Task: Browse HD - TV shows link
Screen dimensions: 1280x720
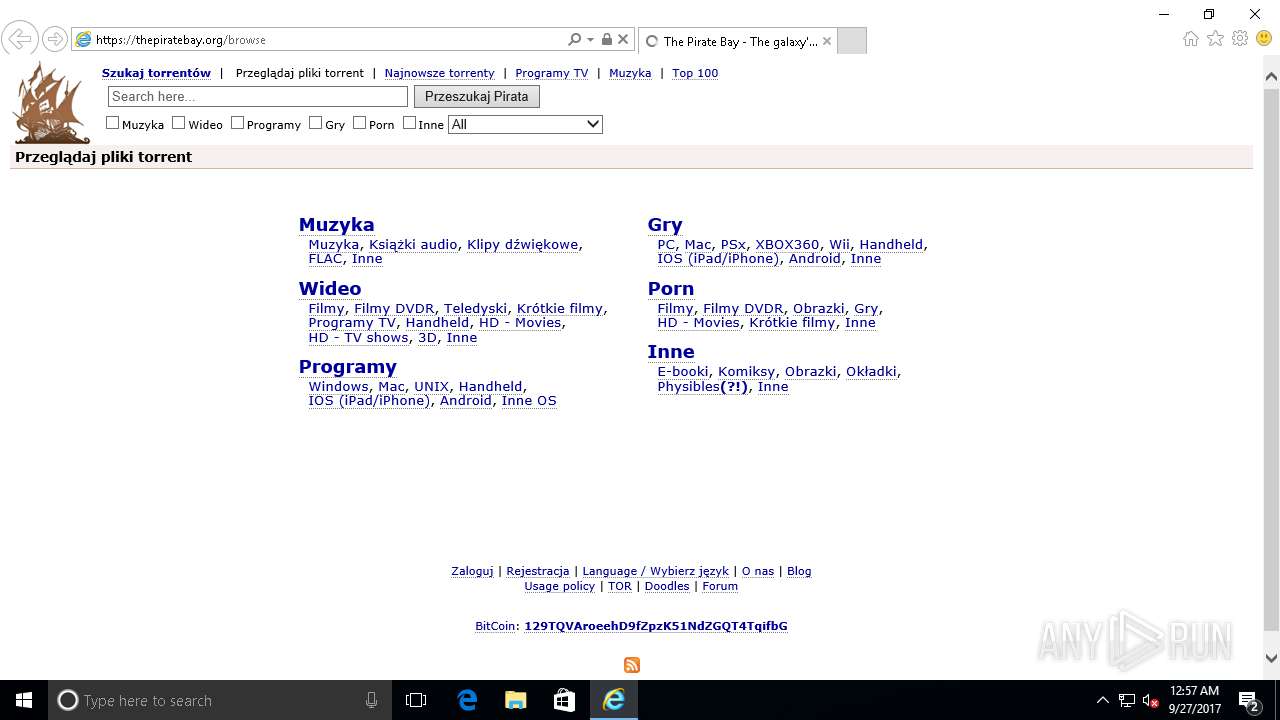Action: click(x=358, y=337)
